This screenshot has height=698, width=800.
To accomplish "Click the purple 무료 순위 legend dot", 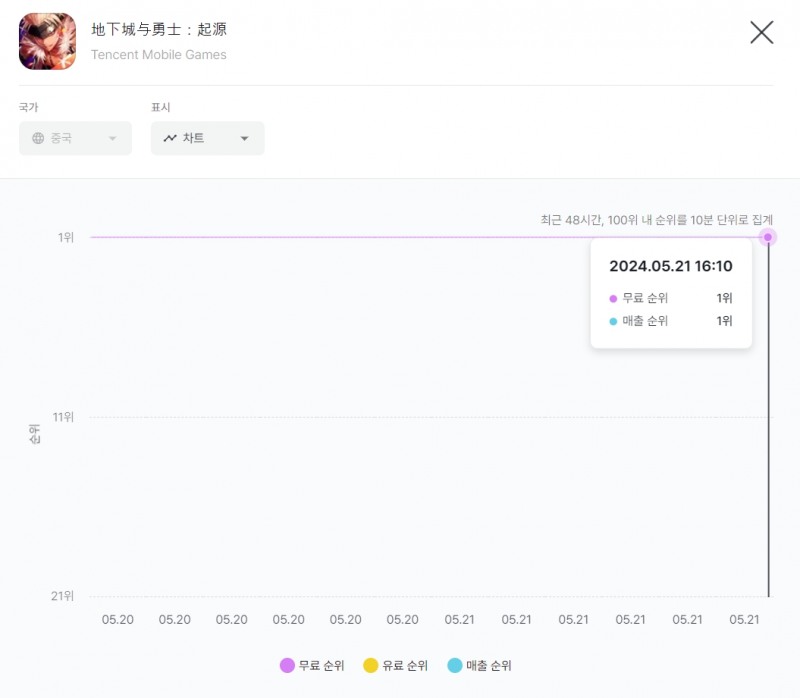I will [x=287, y=665].
